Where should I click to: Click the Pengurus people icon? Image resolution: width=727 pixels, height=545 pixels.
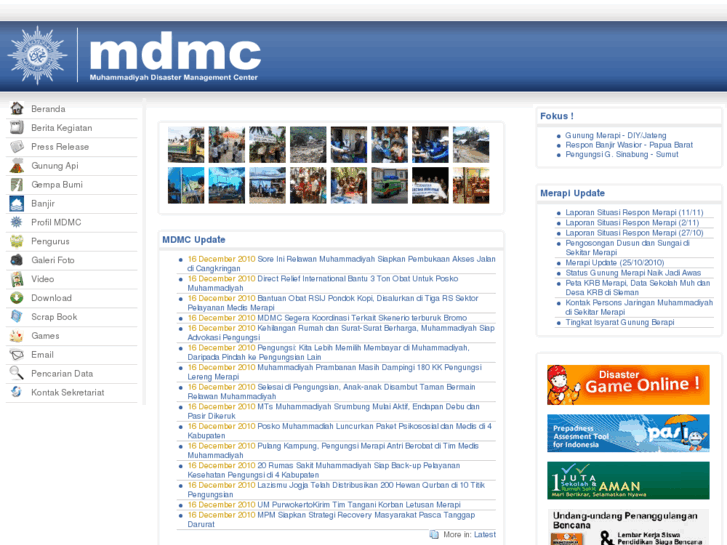click(x=17, y=241)
